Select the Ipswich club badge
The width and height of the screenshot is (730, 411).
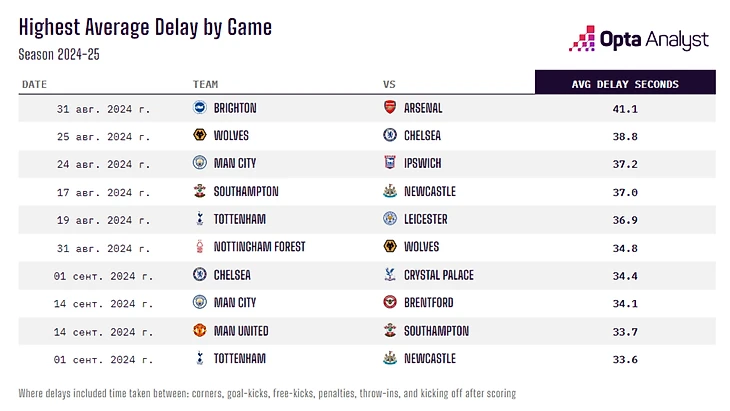click(390, 163)
